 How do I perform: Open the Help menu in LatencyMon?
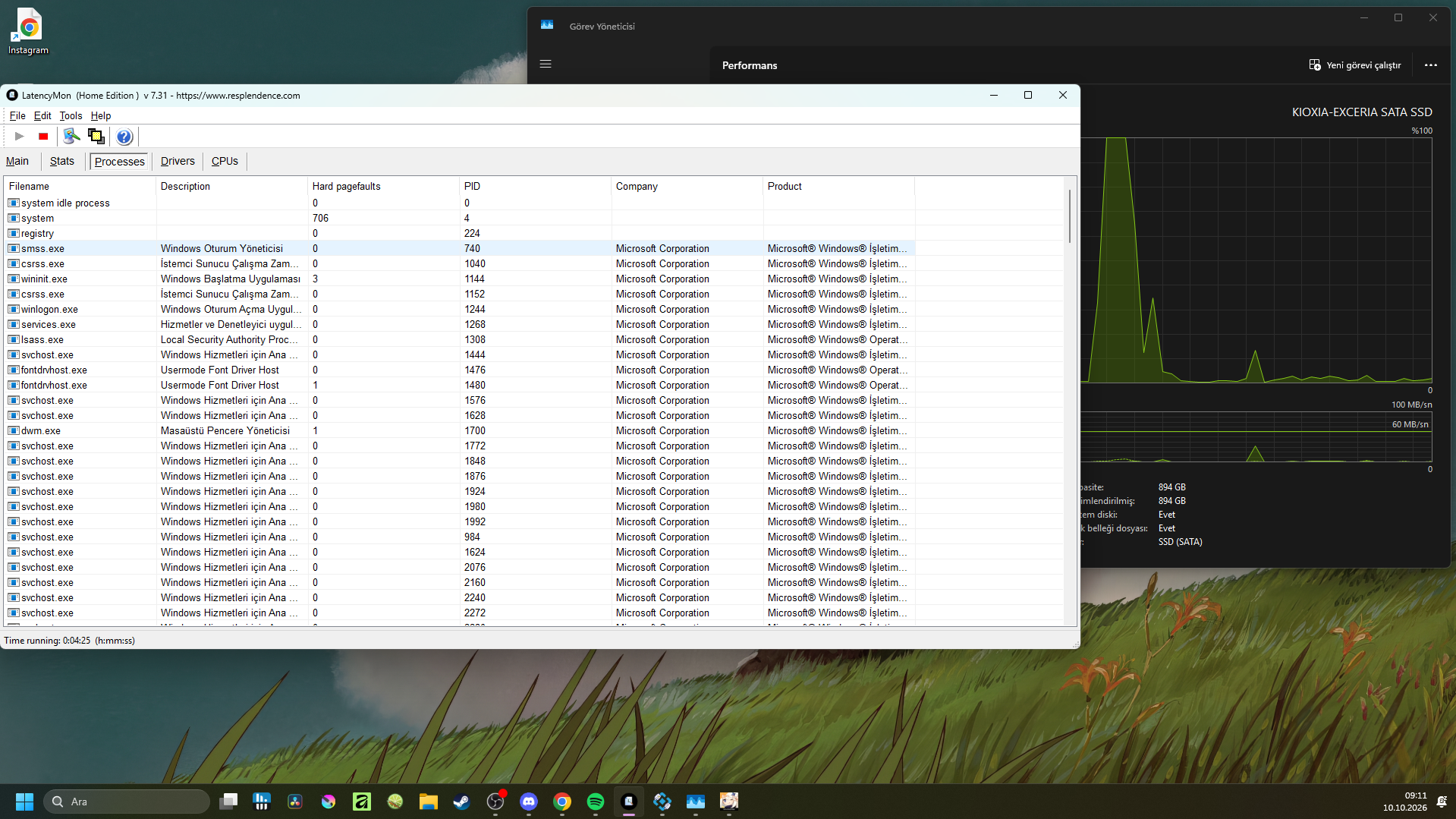(x=101, y=116)
